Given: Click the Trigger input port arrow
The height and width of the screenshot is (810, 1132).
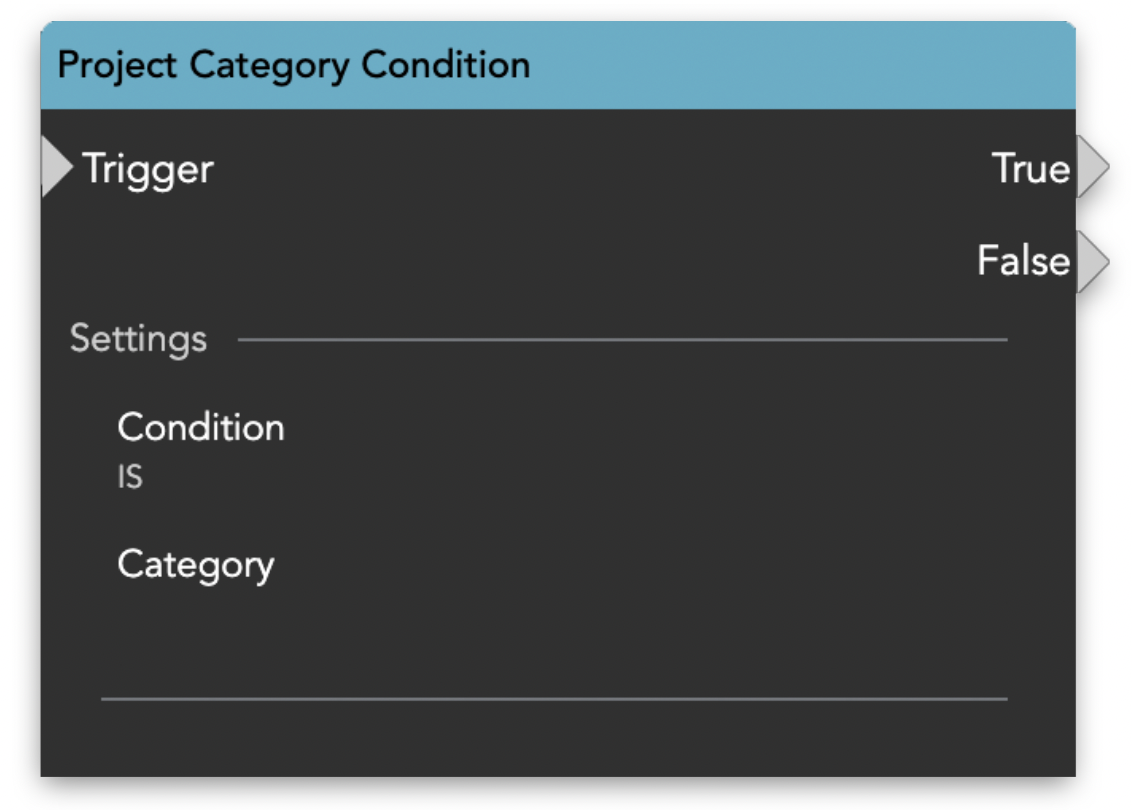Looking at the screenshot, I should (x=56, y=168).
